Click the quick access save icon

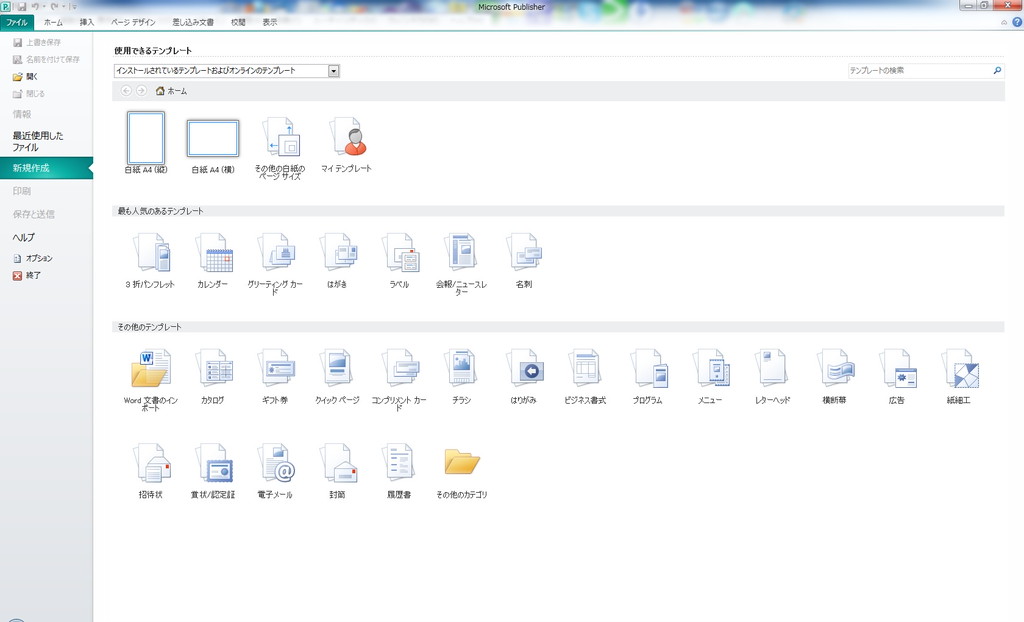pos(22,7)
